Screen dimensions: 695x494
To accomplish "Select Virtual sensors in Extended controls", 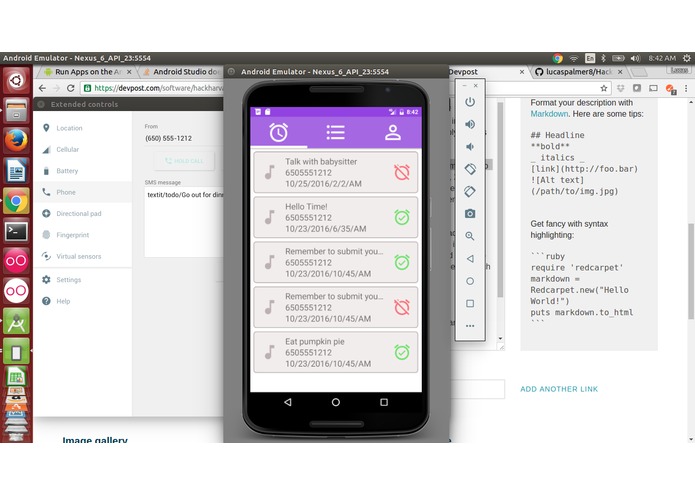I will tap(82, 256).
